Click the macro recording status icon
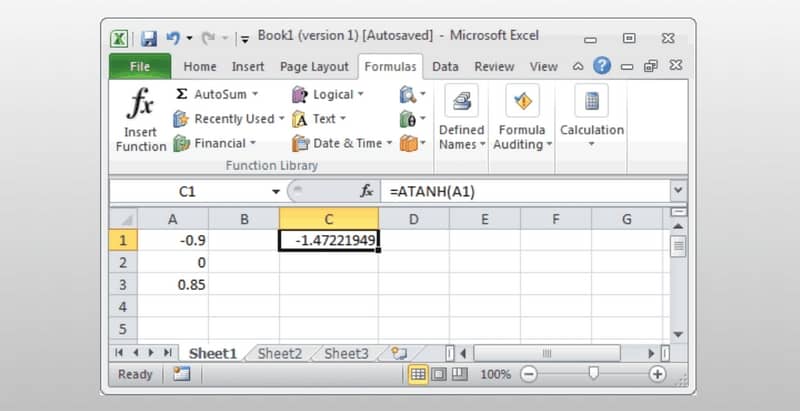The height and width of the screenshot is (411, 800). 181,374
